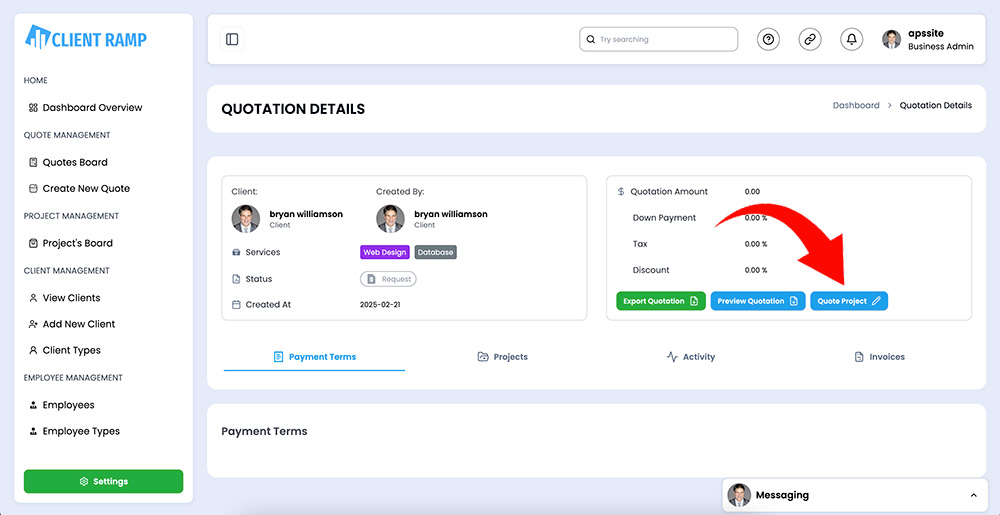Screen dimensions: 1000x515
Task: Open Settings from the sidebar
Action: [103, 481]
